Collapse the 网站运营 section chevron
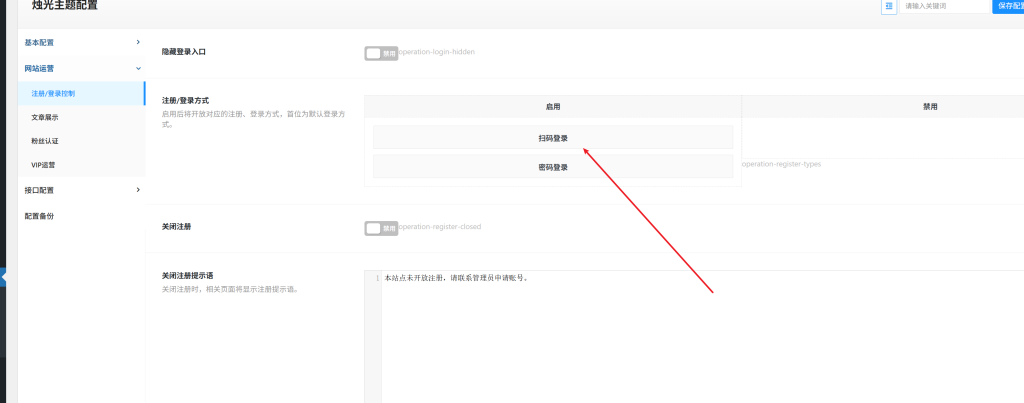Image resolution: width=1024 pixels, height=403 pixels. click(x=138, y=68)
